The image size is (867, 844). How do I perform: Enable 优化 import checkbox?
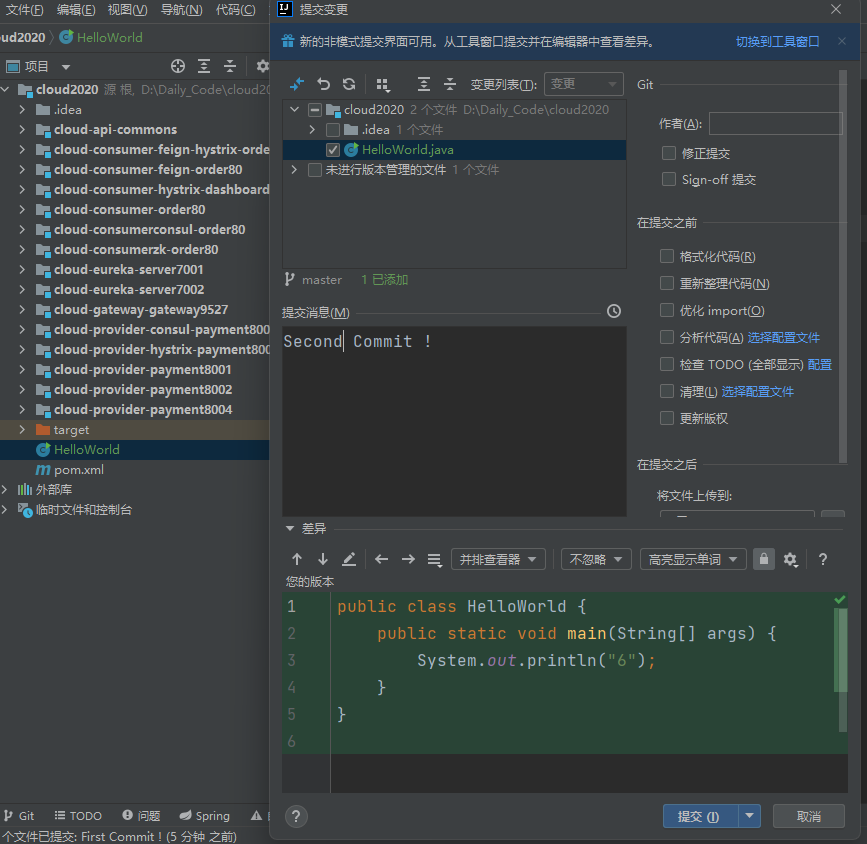click(667, 310)
